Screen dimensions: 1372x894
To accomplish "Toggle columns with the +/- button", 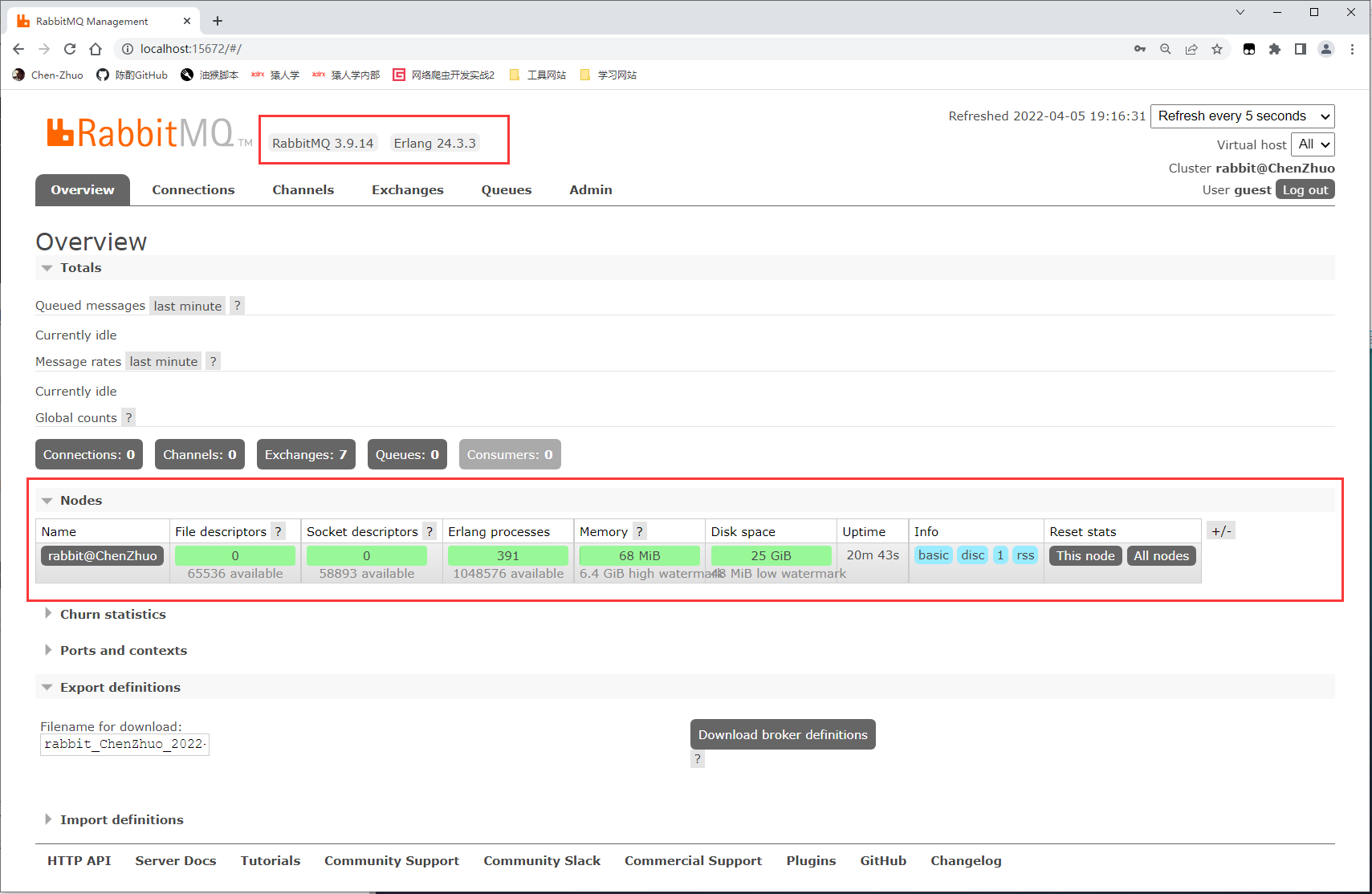I will click(1220, 531).
